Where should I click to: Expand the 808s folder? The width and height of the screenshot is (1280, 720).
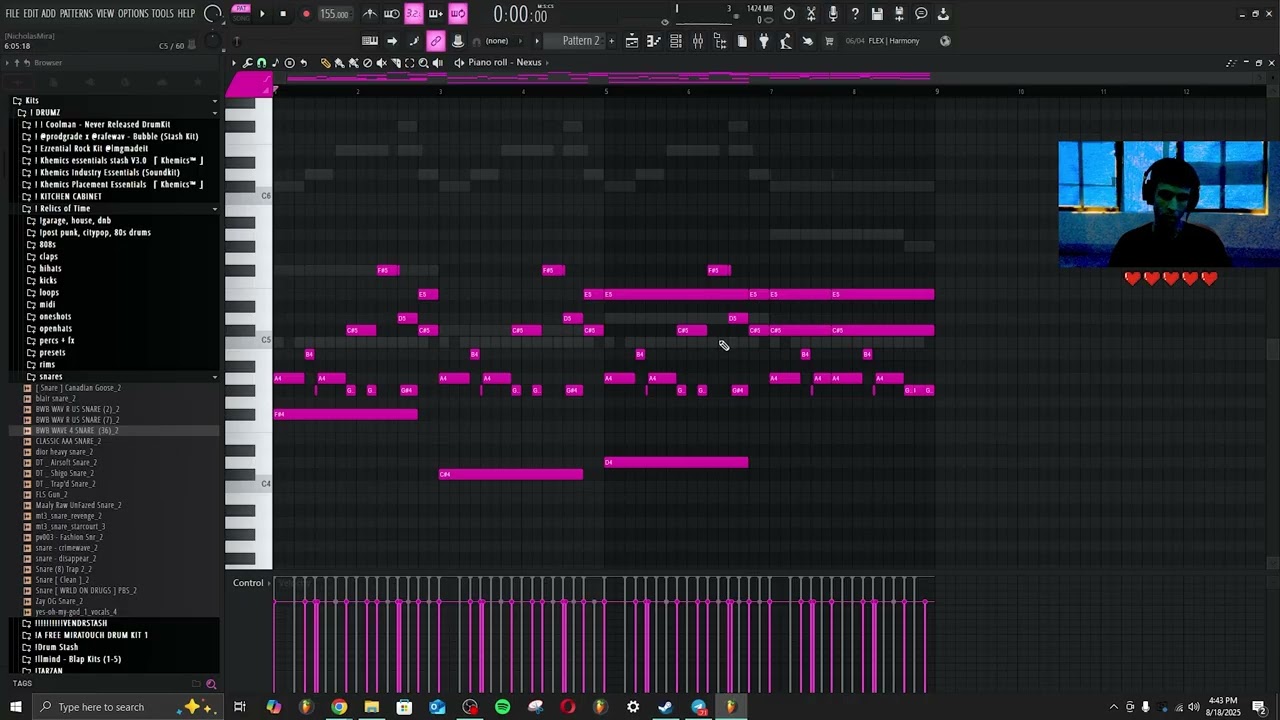pyautogui.click(x=47, y=244)
